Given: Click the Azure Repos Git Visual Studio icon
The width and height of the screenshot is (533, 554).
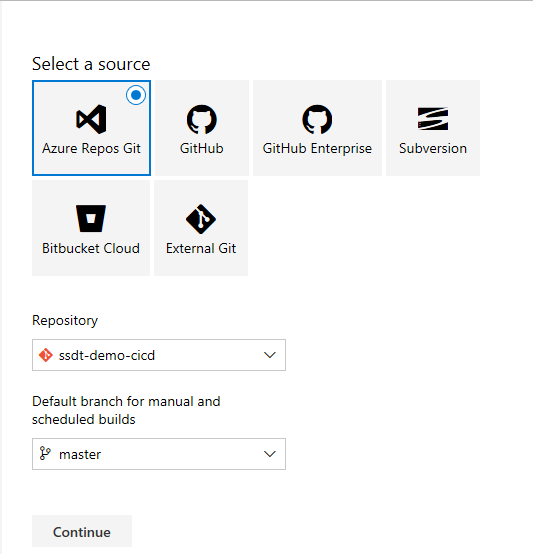Looking at the screenshot, I should tap(91, 119).
